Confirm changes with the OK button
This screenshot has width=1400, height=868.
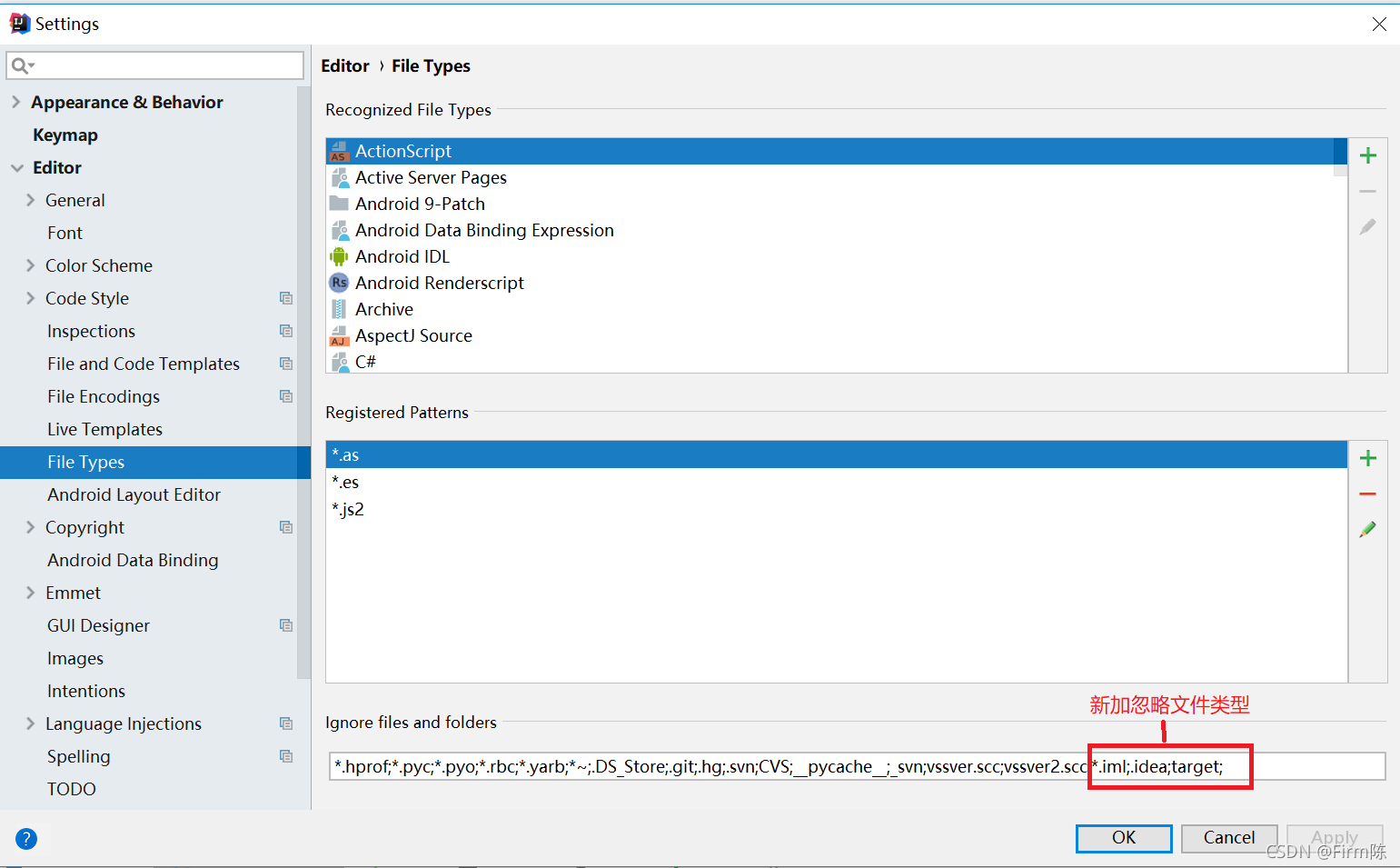(x=1124, y=838)
